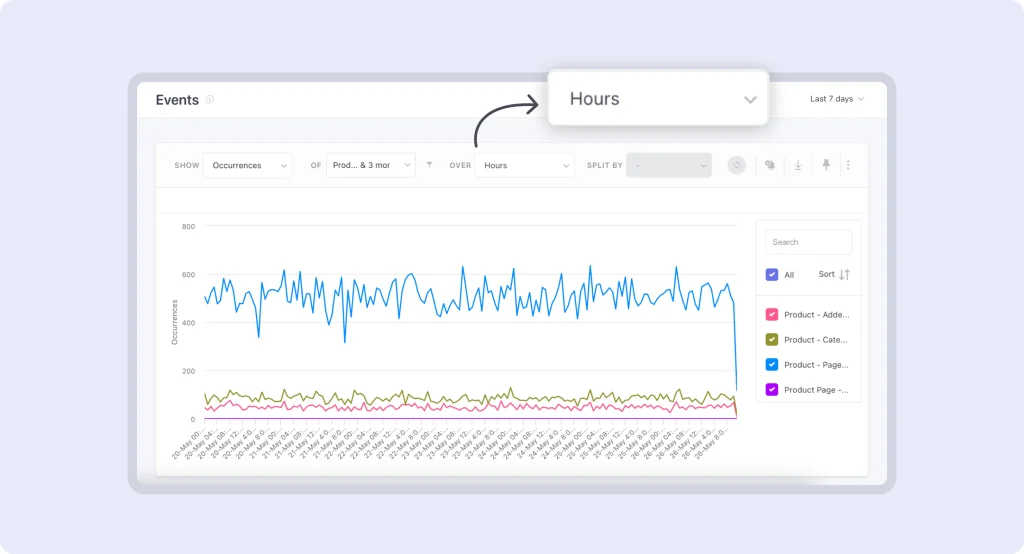Viewport: 1024px width, 554px height.
Task: Click the filter funnel icon
Action: pos(429,165)
